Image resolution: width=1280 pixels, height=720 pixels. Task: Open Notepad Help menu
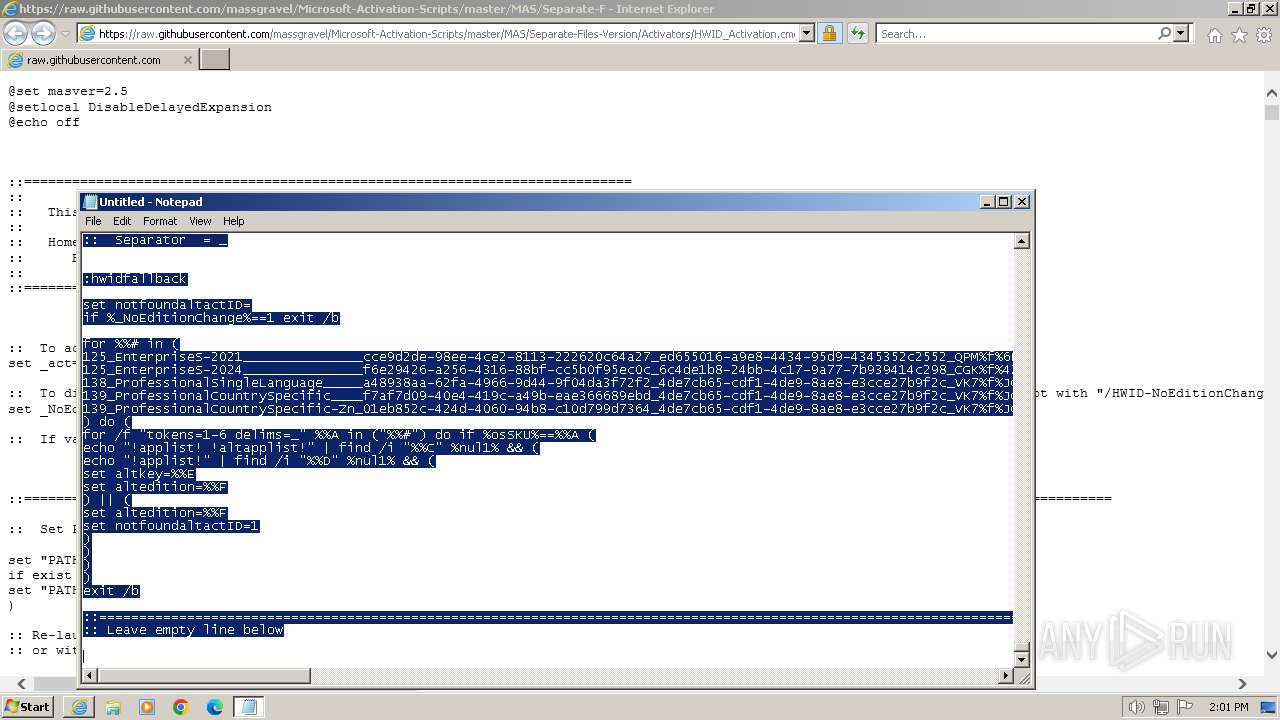point(233,221)
